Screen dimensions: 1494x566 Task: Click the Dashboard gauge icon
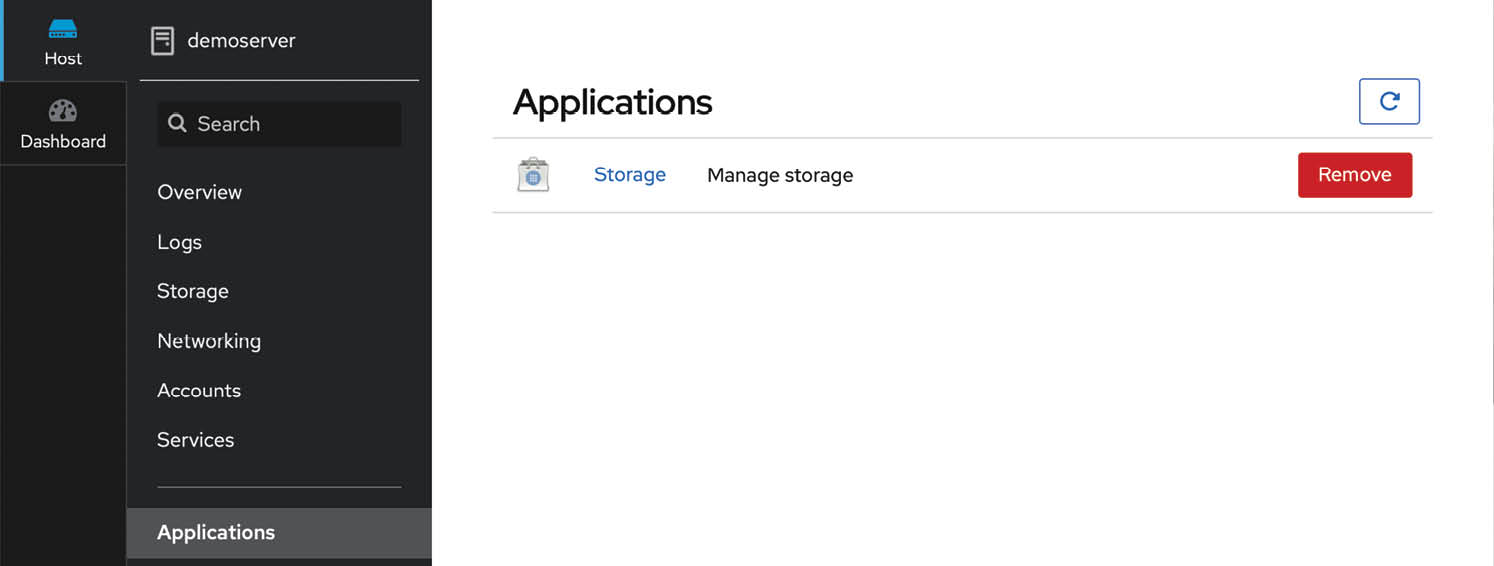pyautogui.click(x=63, y=110)
